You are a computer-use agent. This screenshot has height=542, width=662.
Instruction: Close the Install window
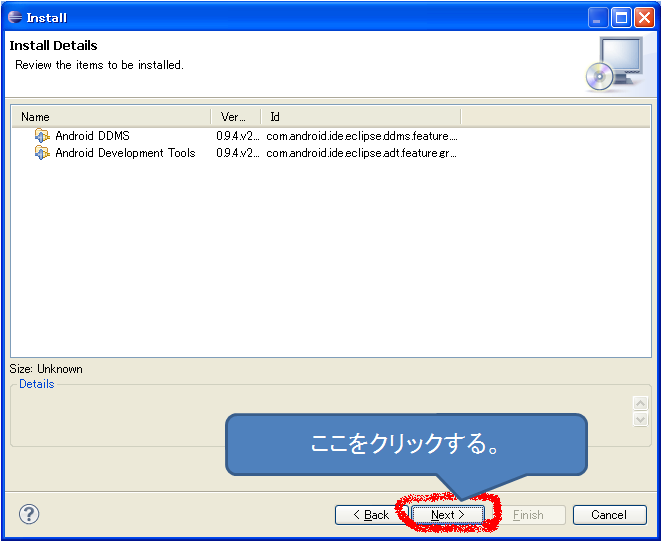(645, 18)
